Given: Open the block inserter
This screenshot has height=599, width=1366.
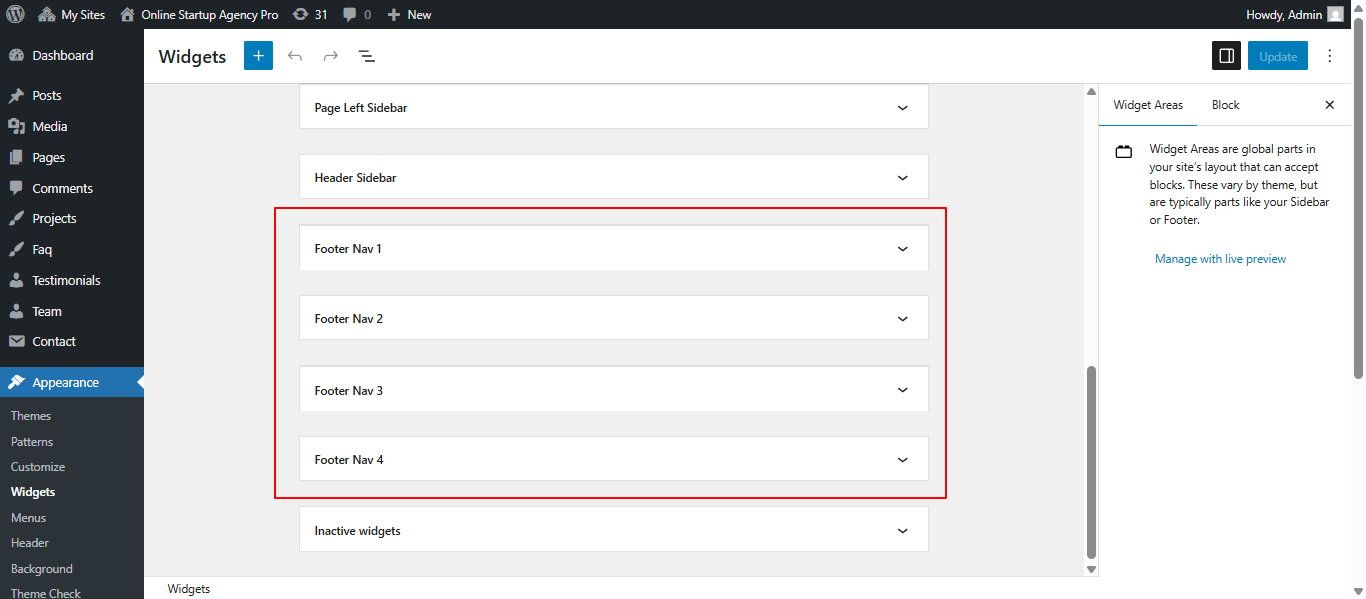Looking at the screenshot, I should pyautogui.click(x=258, y=55).
